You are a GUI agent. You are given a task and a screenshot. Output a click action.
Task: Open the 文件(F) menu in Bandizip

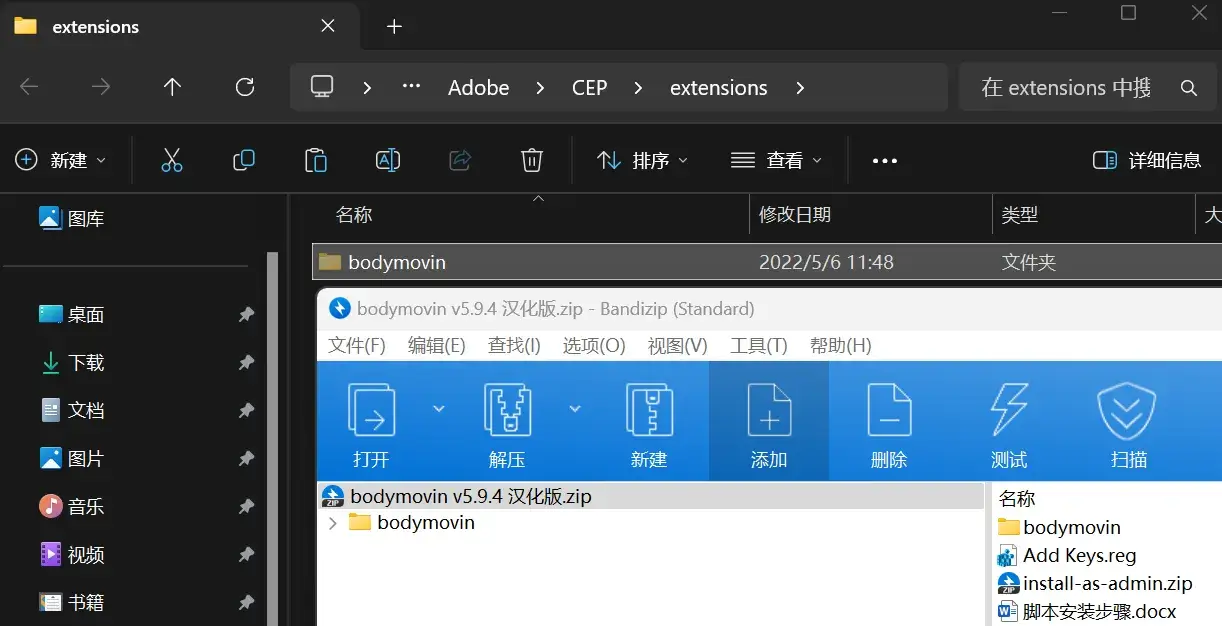[357, 345]
